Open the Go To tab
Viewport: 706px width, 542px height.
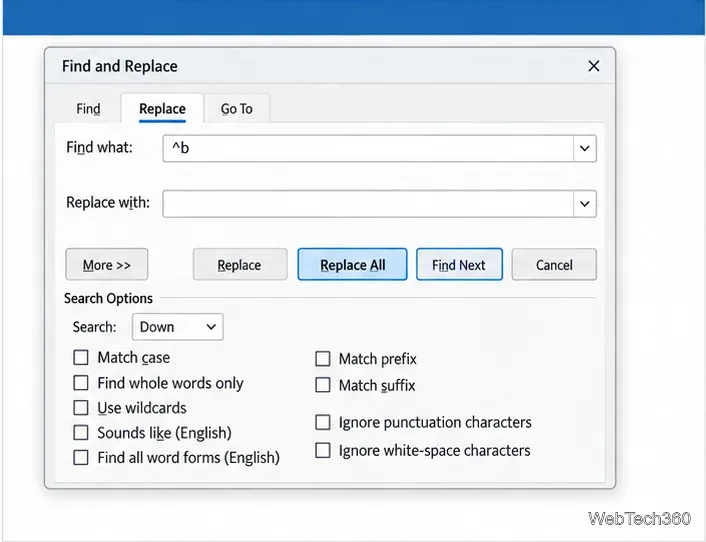pos(236,108)
